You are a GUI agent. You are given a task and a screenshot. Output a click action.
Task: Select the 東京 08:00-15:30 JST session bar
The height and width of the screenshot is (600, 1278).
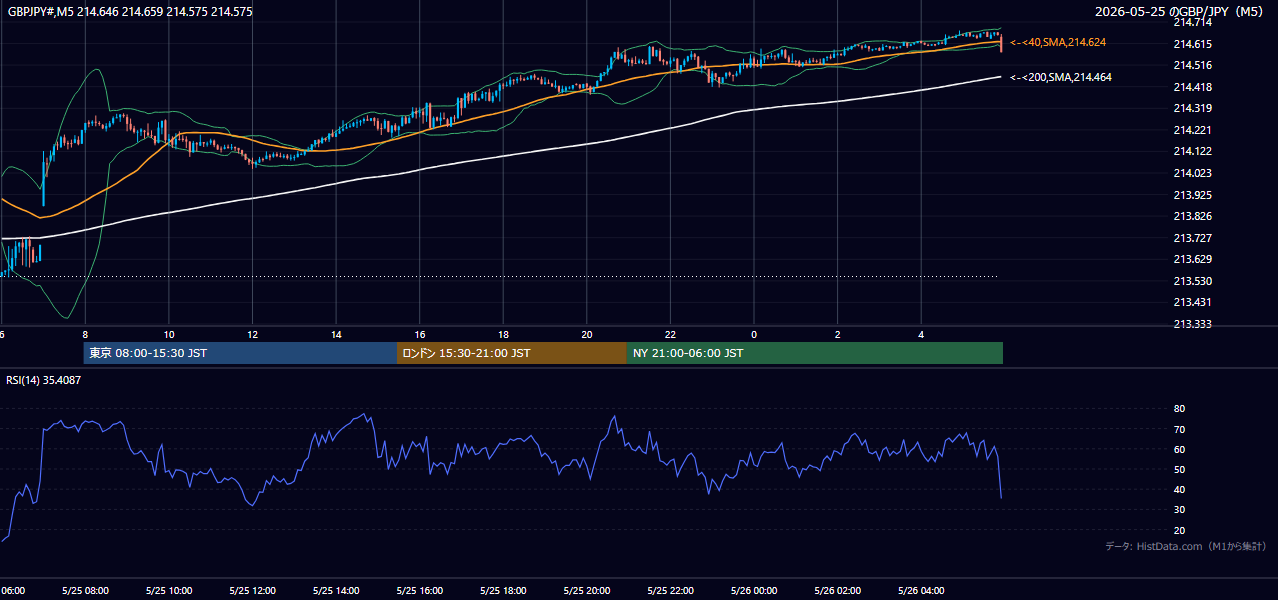[240, 353]
